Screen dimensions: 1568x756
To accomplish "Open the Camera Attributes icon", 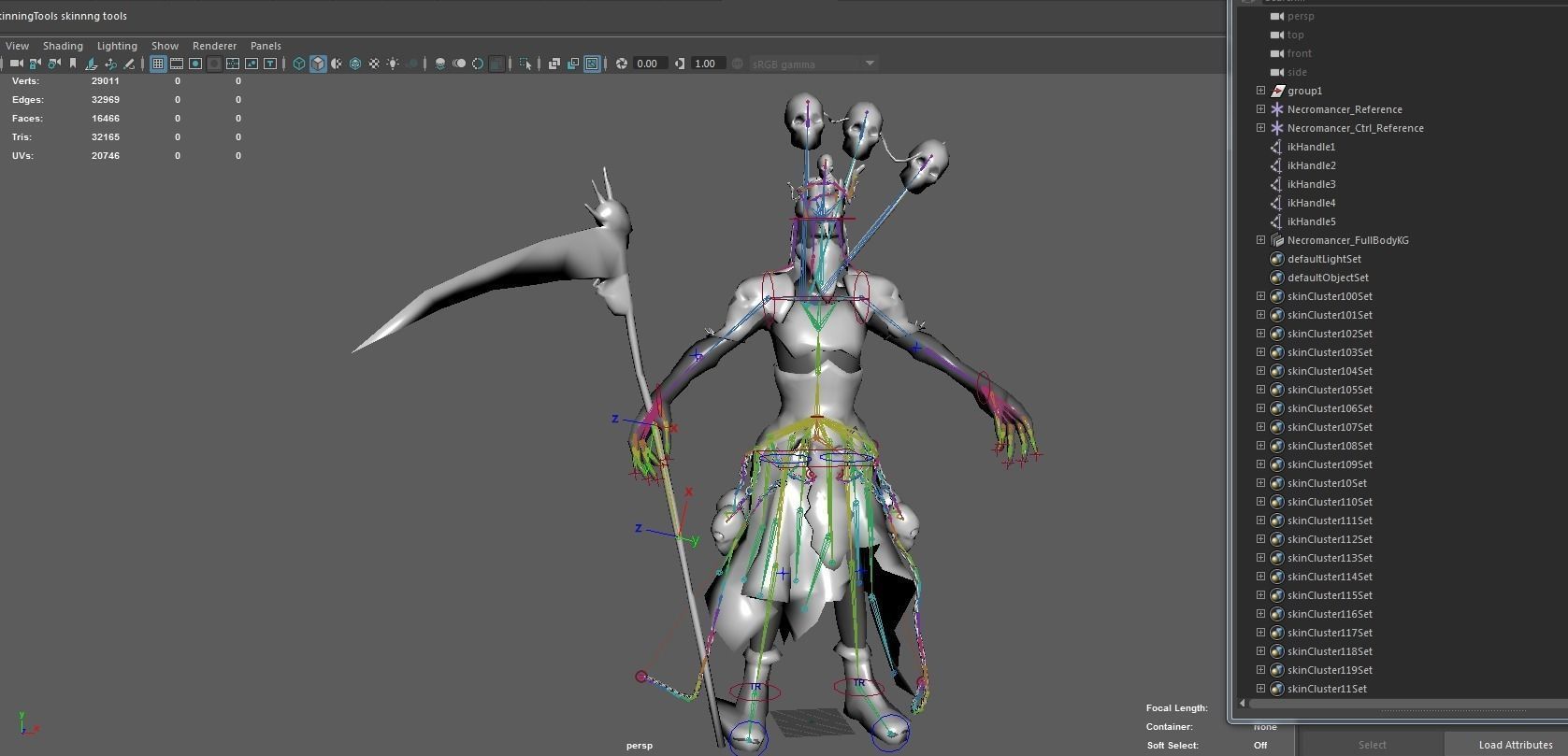I will (54, 64).
